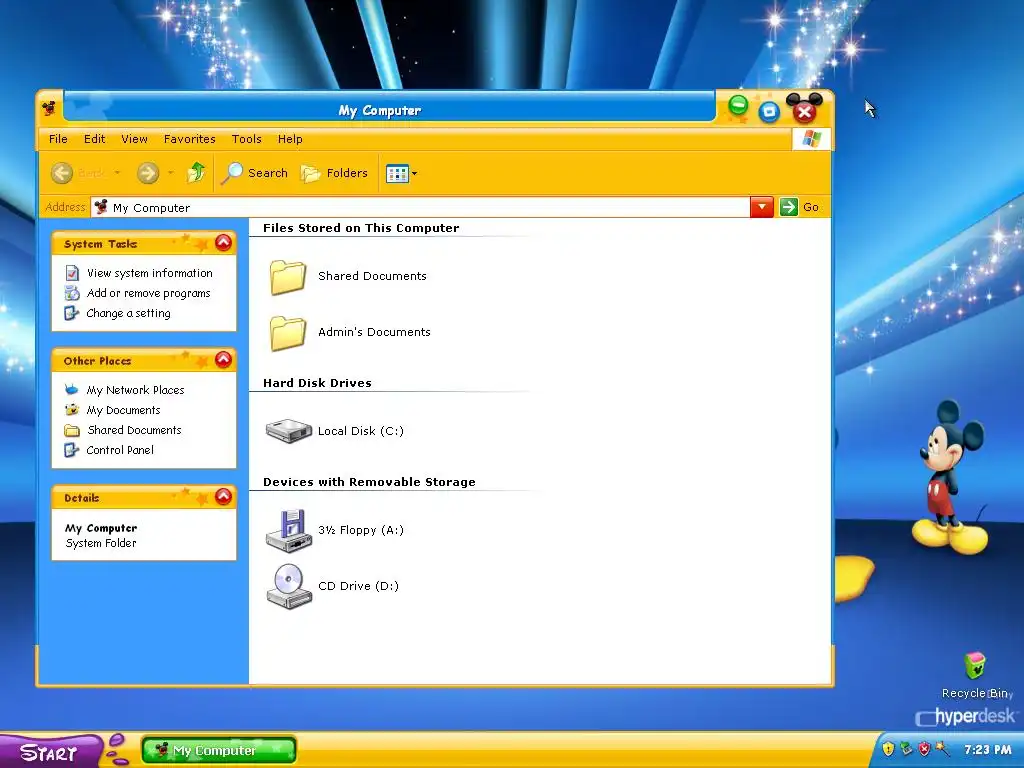Click the red shield tray icon
Viewport: 1024px width, 768px height.
tap(924, 749)
